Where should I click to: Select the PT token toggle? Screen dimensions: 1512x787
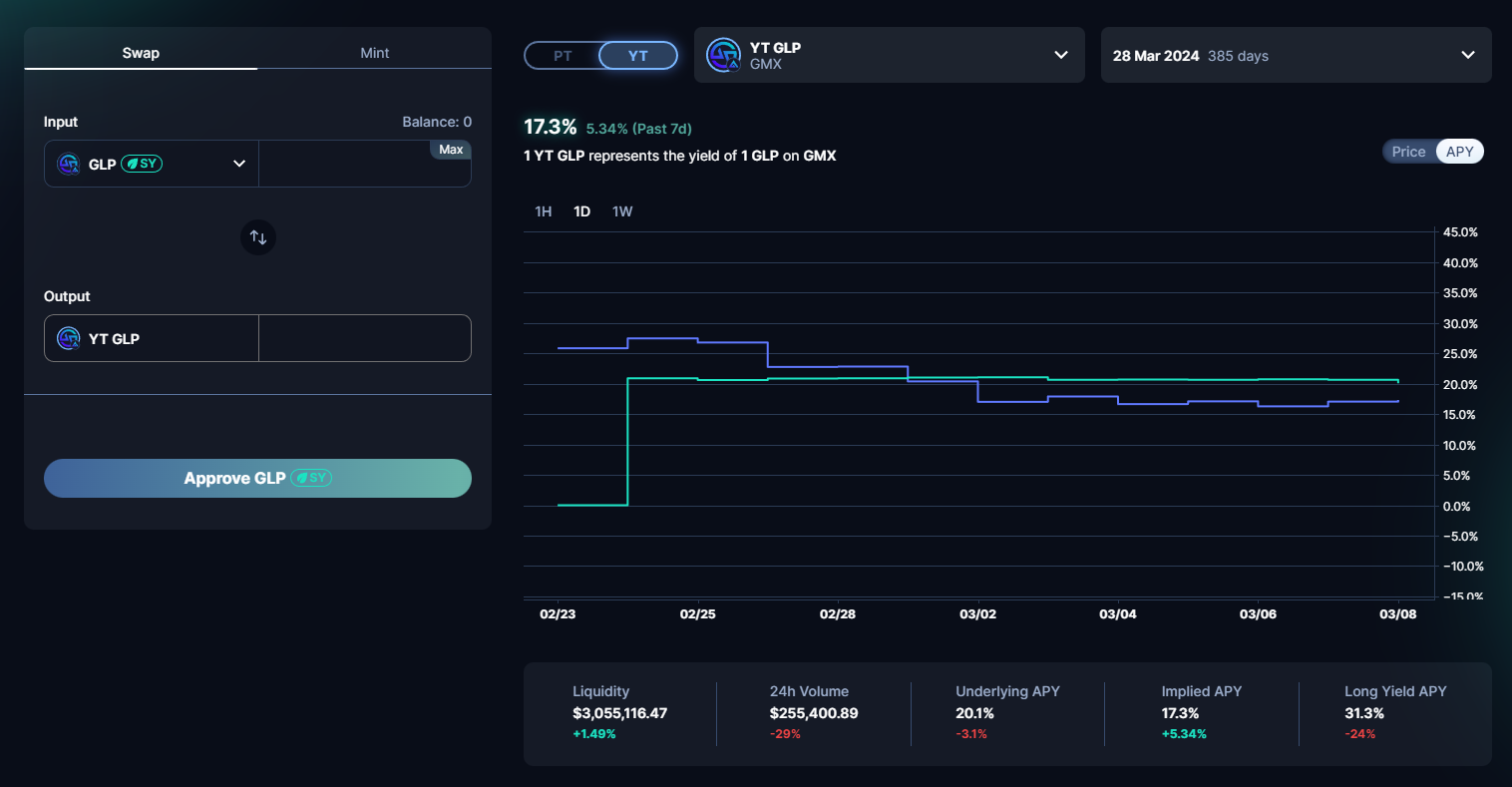click(x=563, y=56)
